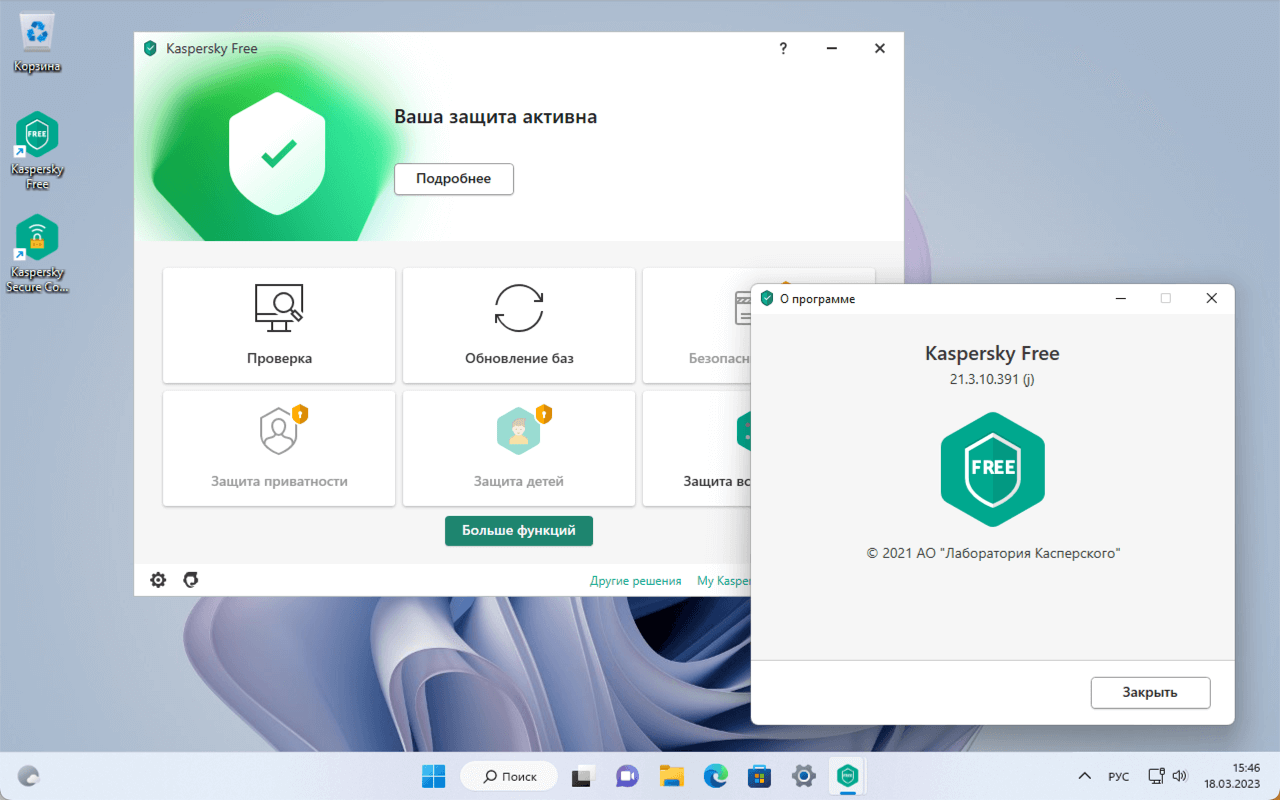Launch Microsoft Edge from the taskbar

pyautogui.click(x=715, y=776)
